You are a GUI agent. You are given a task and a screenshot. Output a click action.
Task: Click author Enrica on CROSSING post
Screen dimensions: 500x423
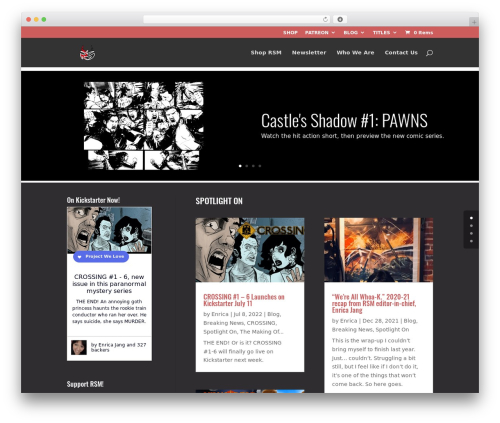click(220, 314)
